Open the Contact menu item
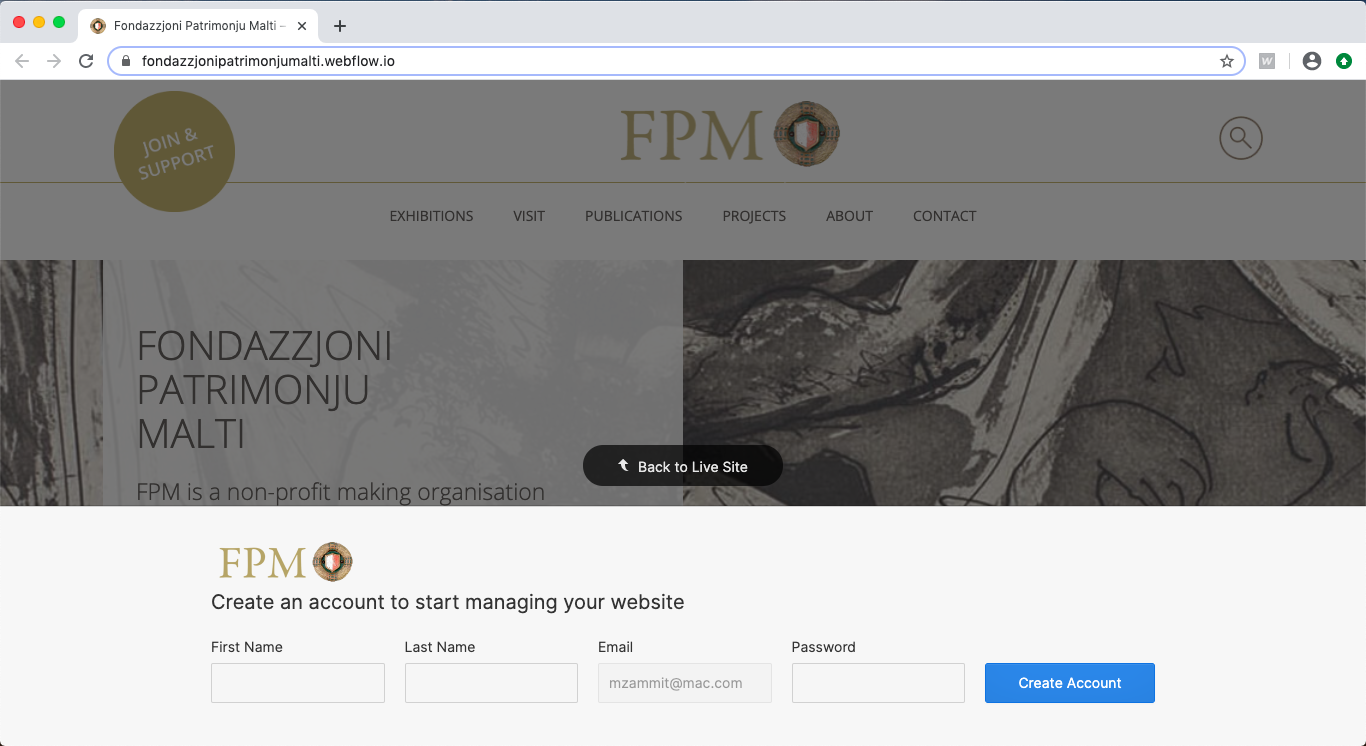The height and width of the screenshot is (746, 1366). coord(945,216)
